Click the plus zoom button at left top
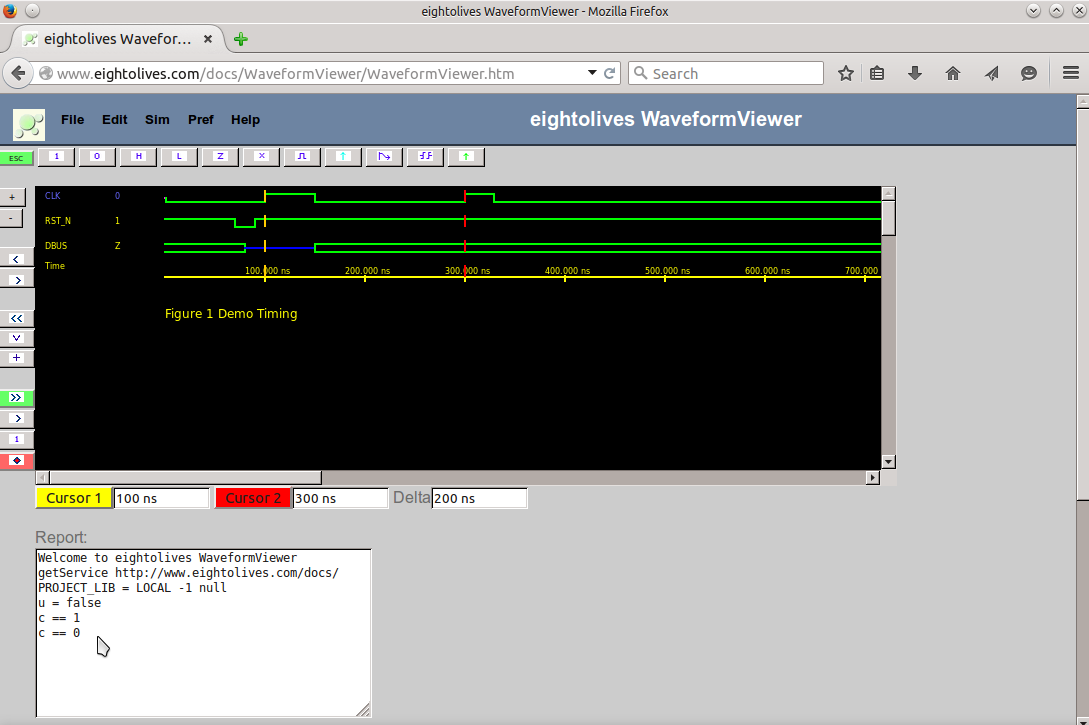The width and height of the screenshot is (1089, 725). click(x=12, y=197)
